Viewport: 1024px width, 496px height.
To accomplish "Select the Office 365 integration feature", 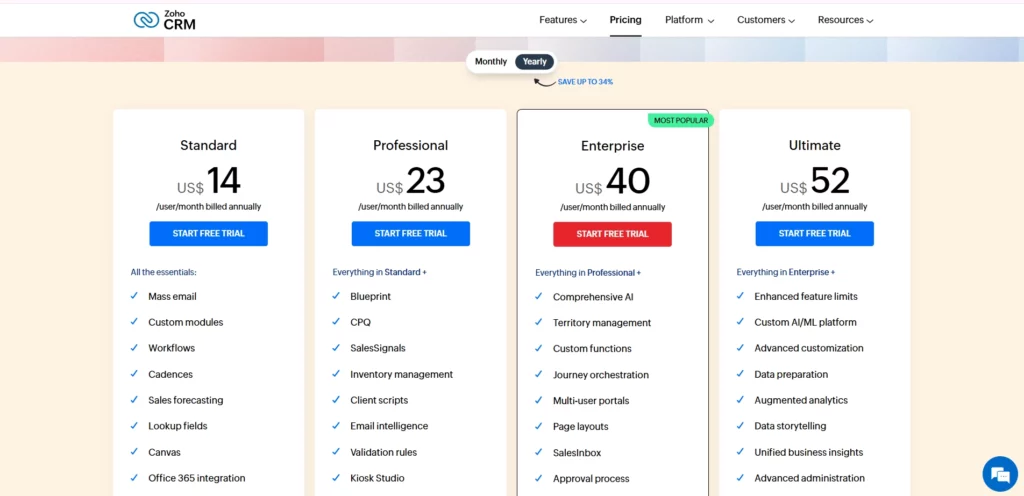I will [197, 478].
